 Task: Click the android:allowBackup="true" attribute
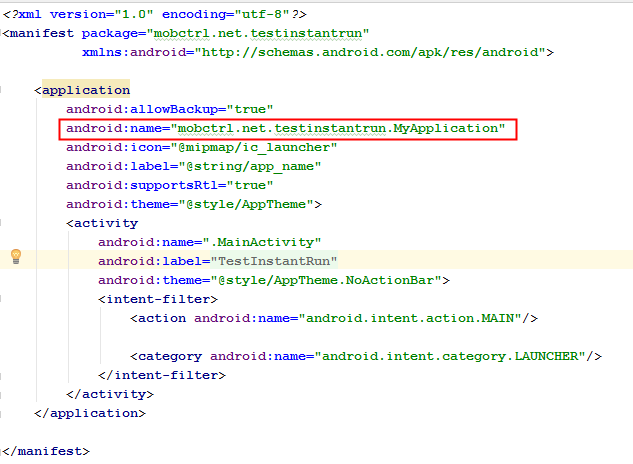click(170, 109)
